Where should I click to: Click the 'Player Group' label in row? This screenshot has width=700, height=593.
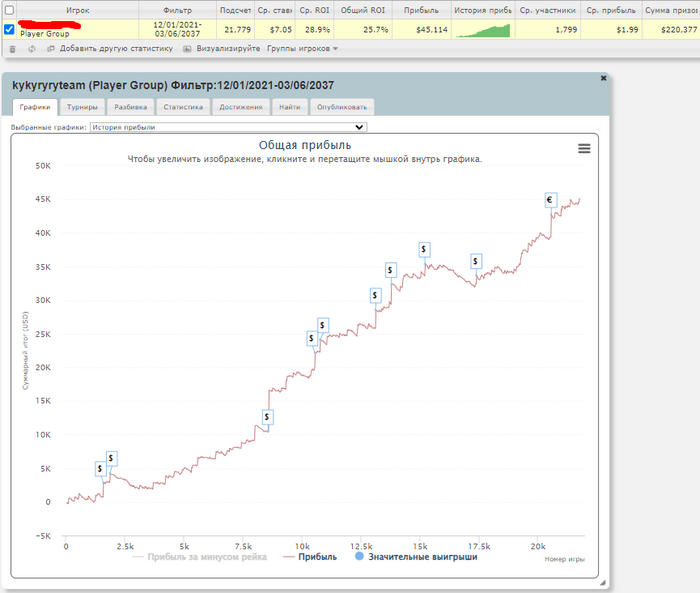(x=45, y=34)
